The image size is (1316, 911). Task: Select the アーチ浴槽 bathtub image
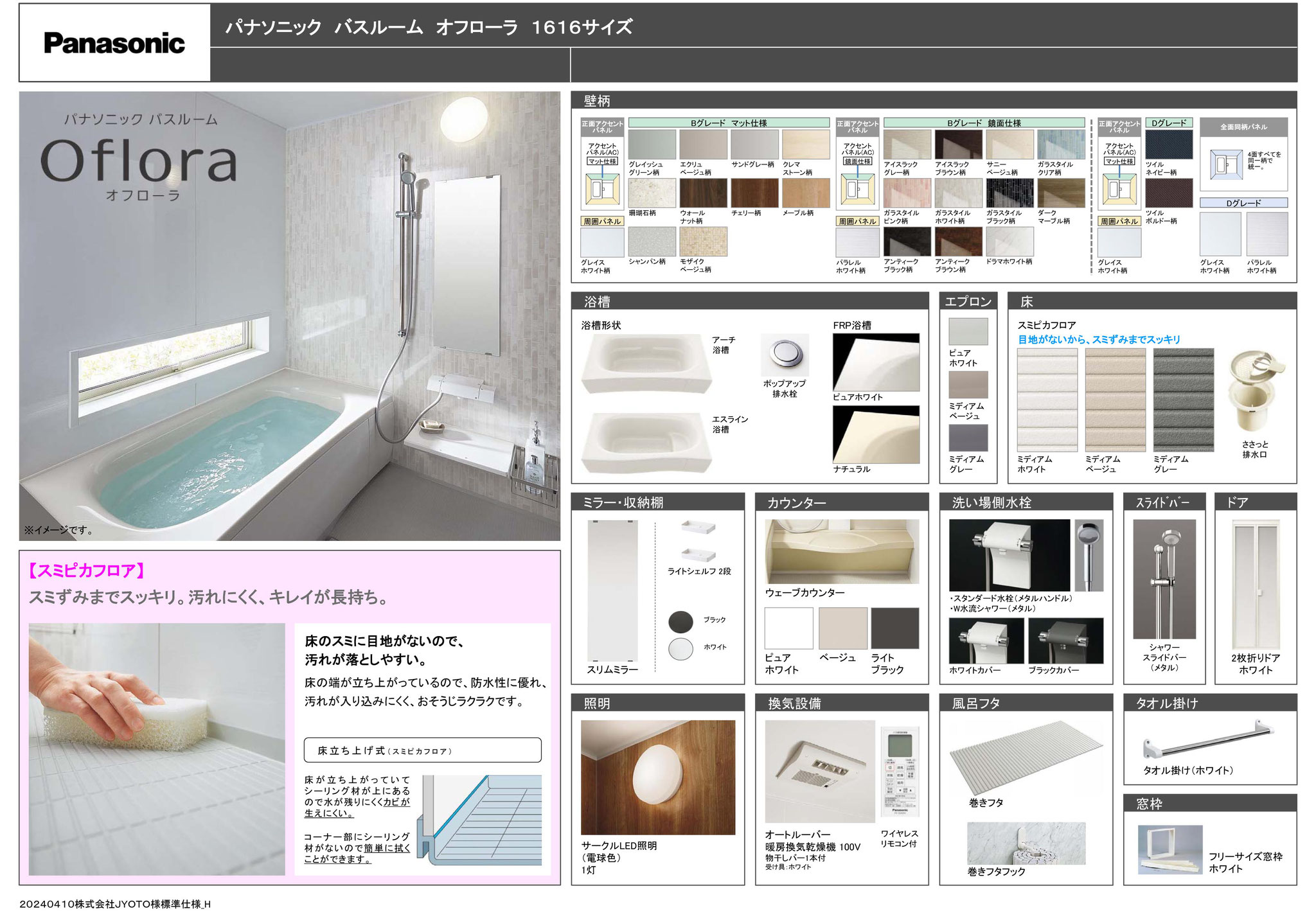(x=646, y=364)
